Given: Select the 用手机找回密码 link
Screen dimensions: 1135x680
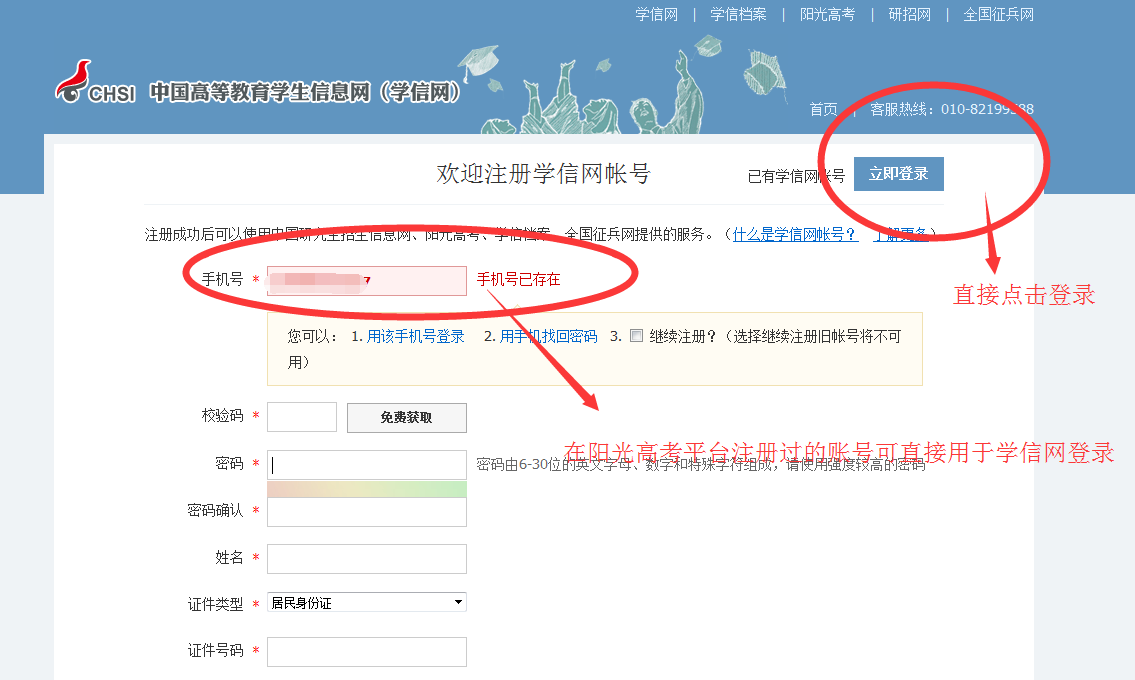Looking at the screenshot, I should coord(549,337).
